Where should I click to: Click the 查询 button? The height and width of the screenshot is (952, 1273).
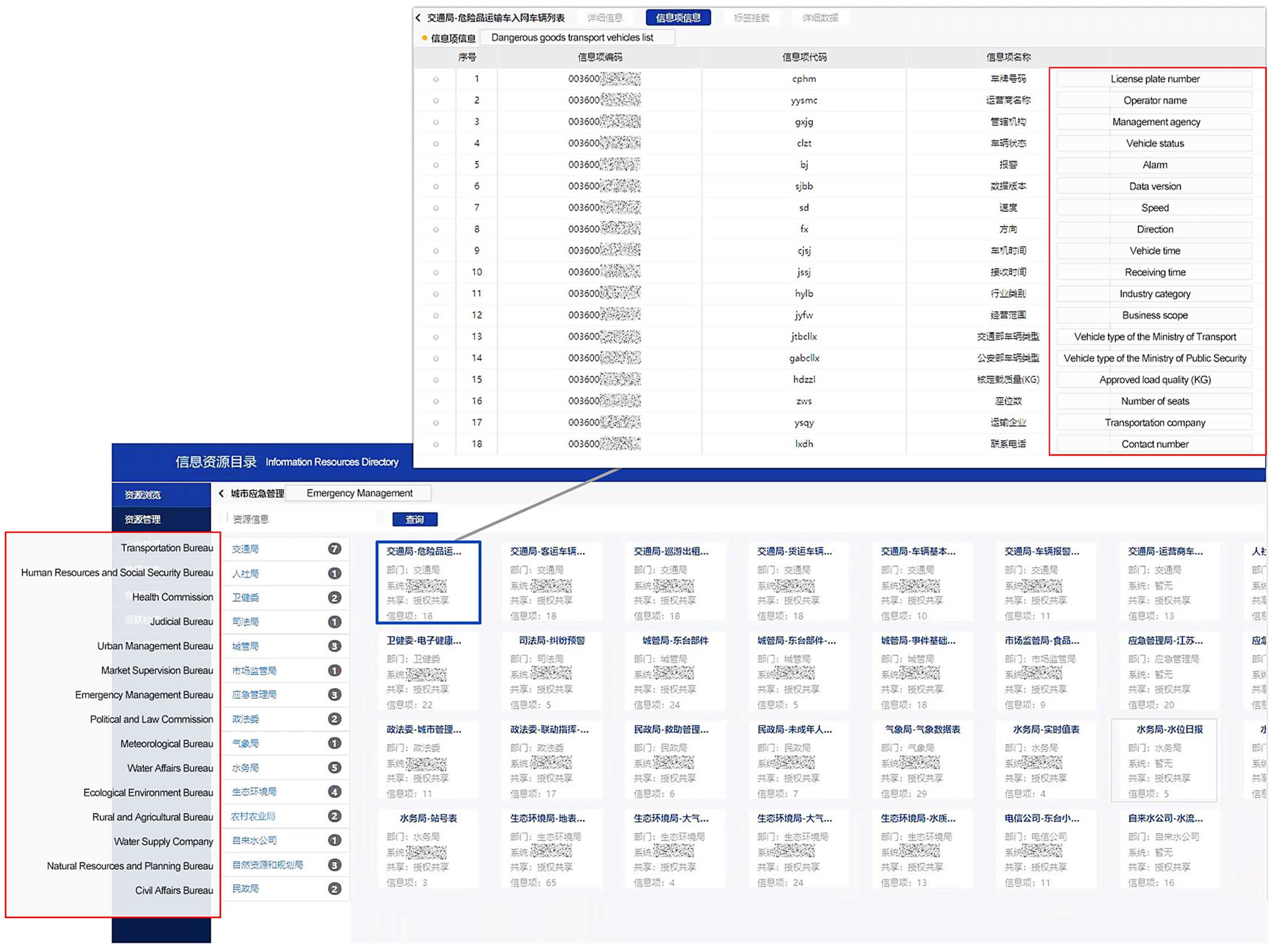pyautogui.click(x=414, y=519)
